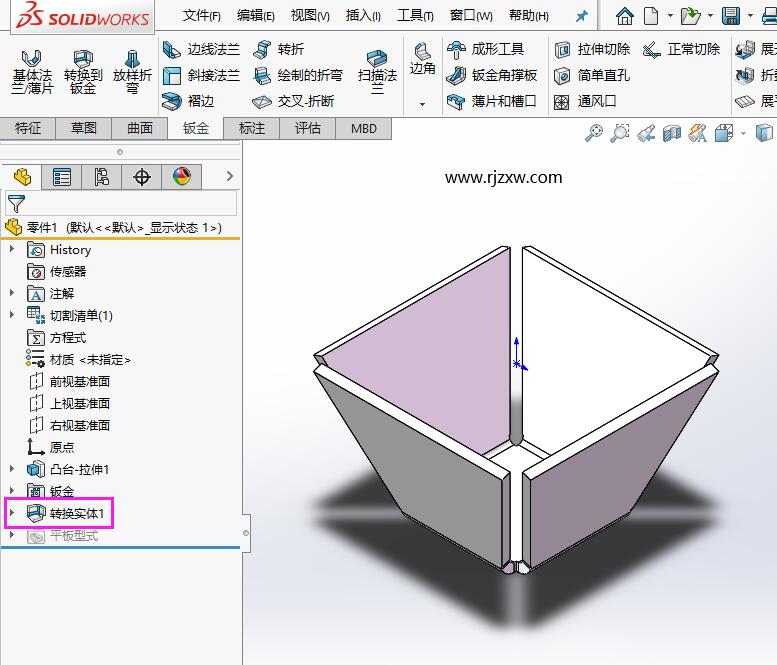The image size is (777, 665).
Task: Select the 拉伸切除 extruded cut tool
Action: pos(592,49)
